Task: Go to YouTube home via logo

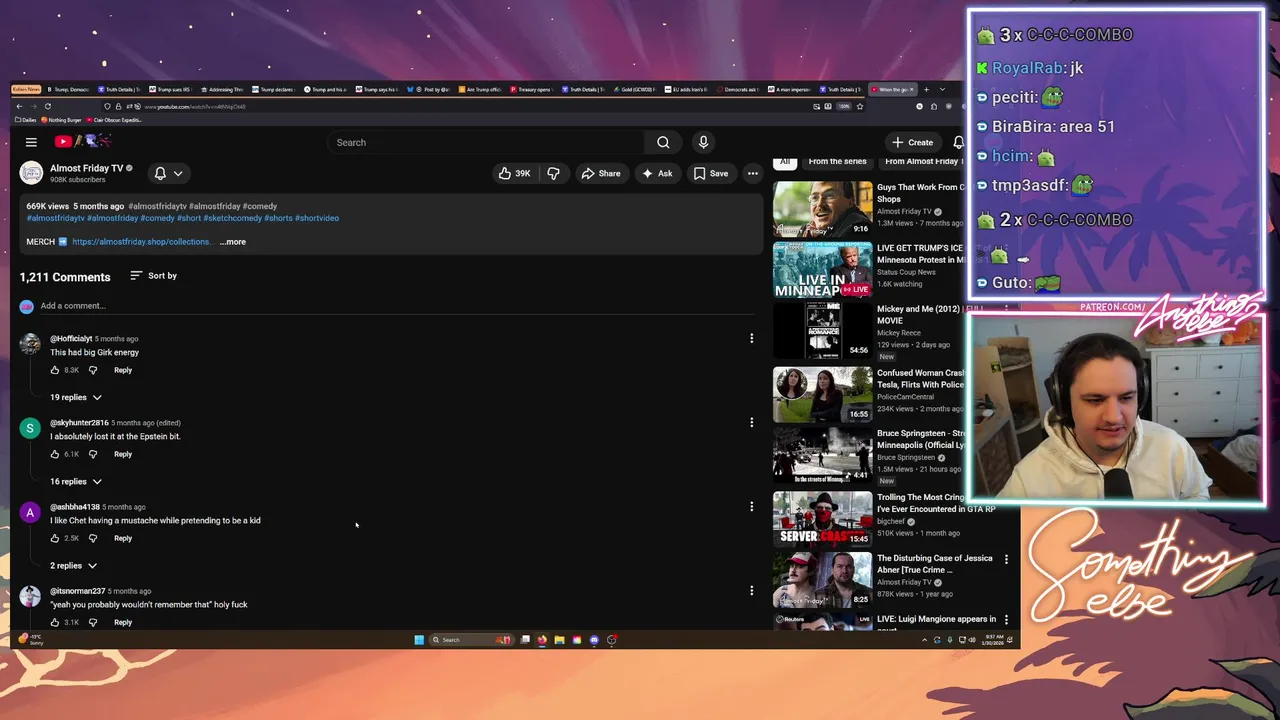Action: (x=83, y=141)
